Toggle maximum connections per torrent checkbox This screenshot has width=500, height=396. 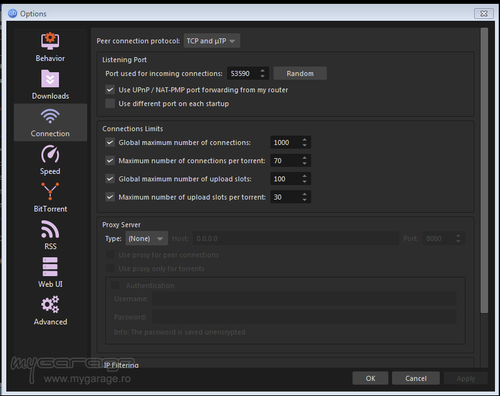tap(110, 161)
